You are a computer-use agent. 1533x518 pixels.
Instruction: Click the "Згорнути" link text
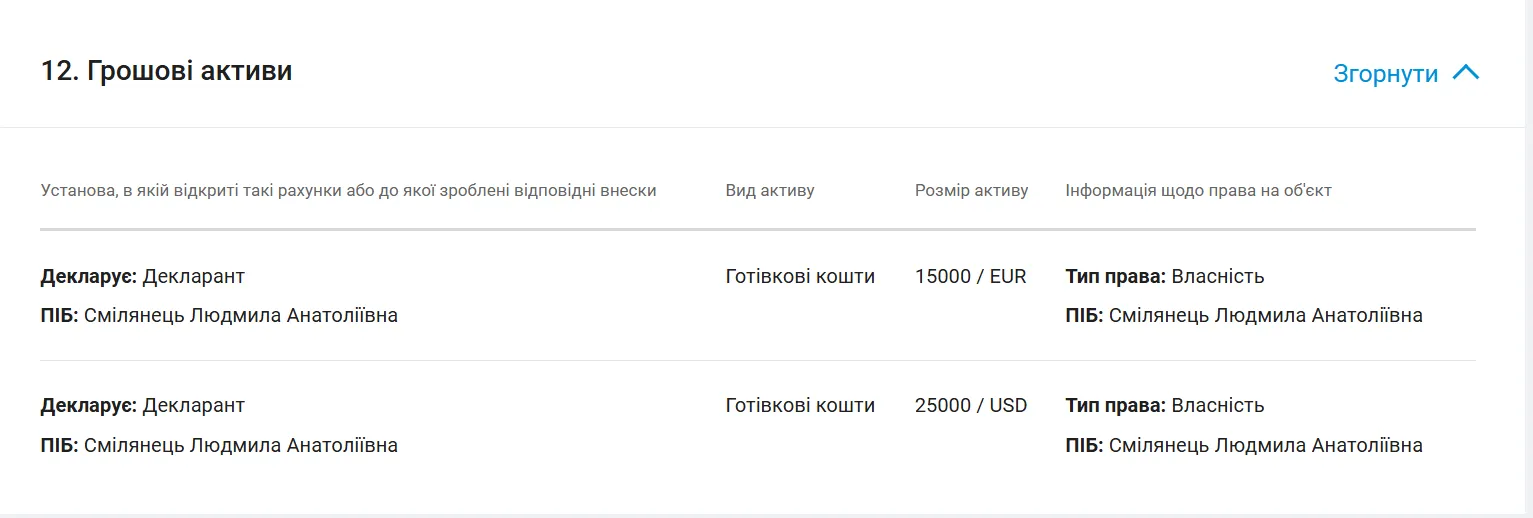[1385, 74]
